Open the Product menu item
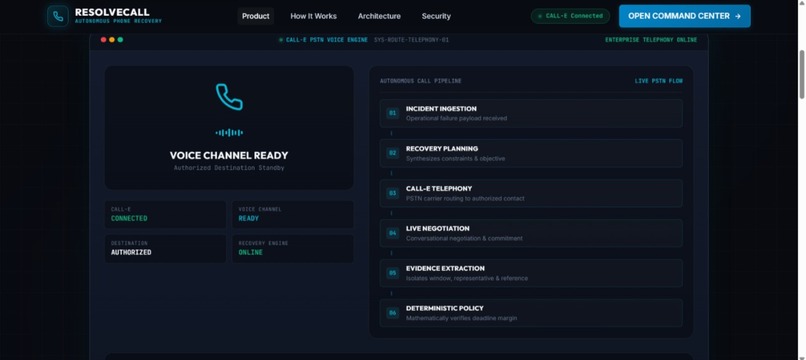This screenshot has width=806, height=360. pyautogui.click(x=255, y=16)
